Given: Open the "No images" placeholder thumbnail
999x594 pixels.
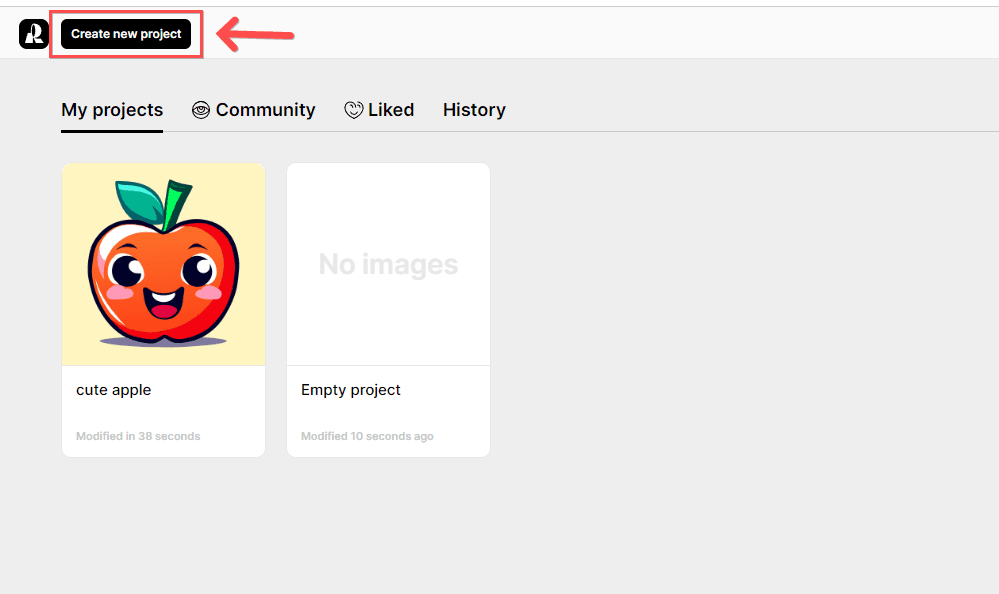Looking at the screenshot, I should 388,264.
